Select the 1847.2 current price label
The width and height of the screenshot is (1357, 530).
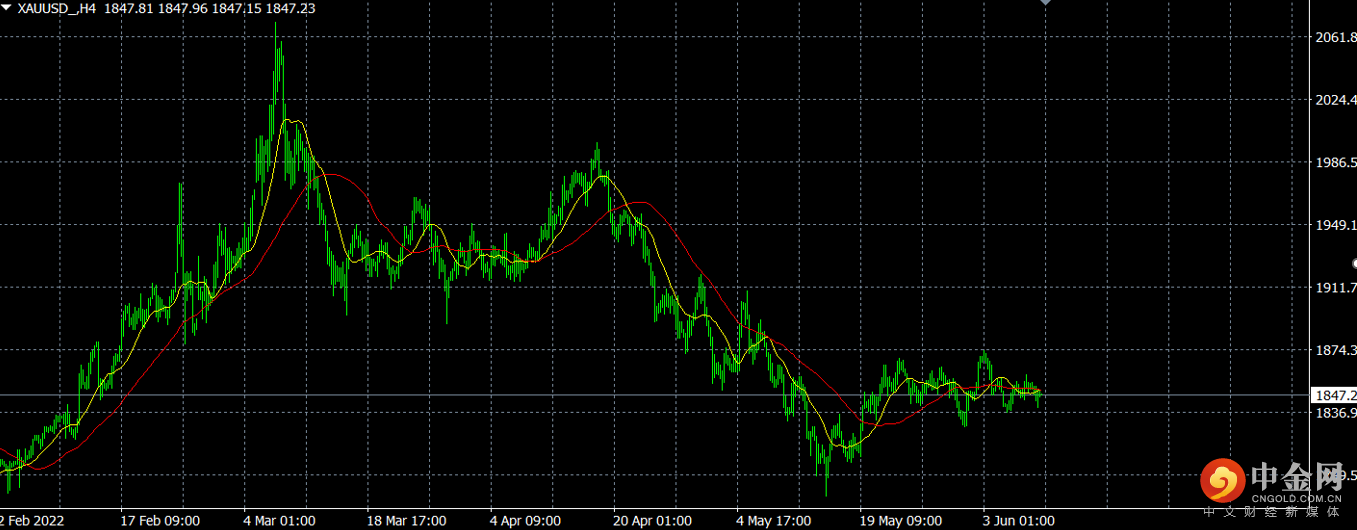coord(1333,396)
